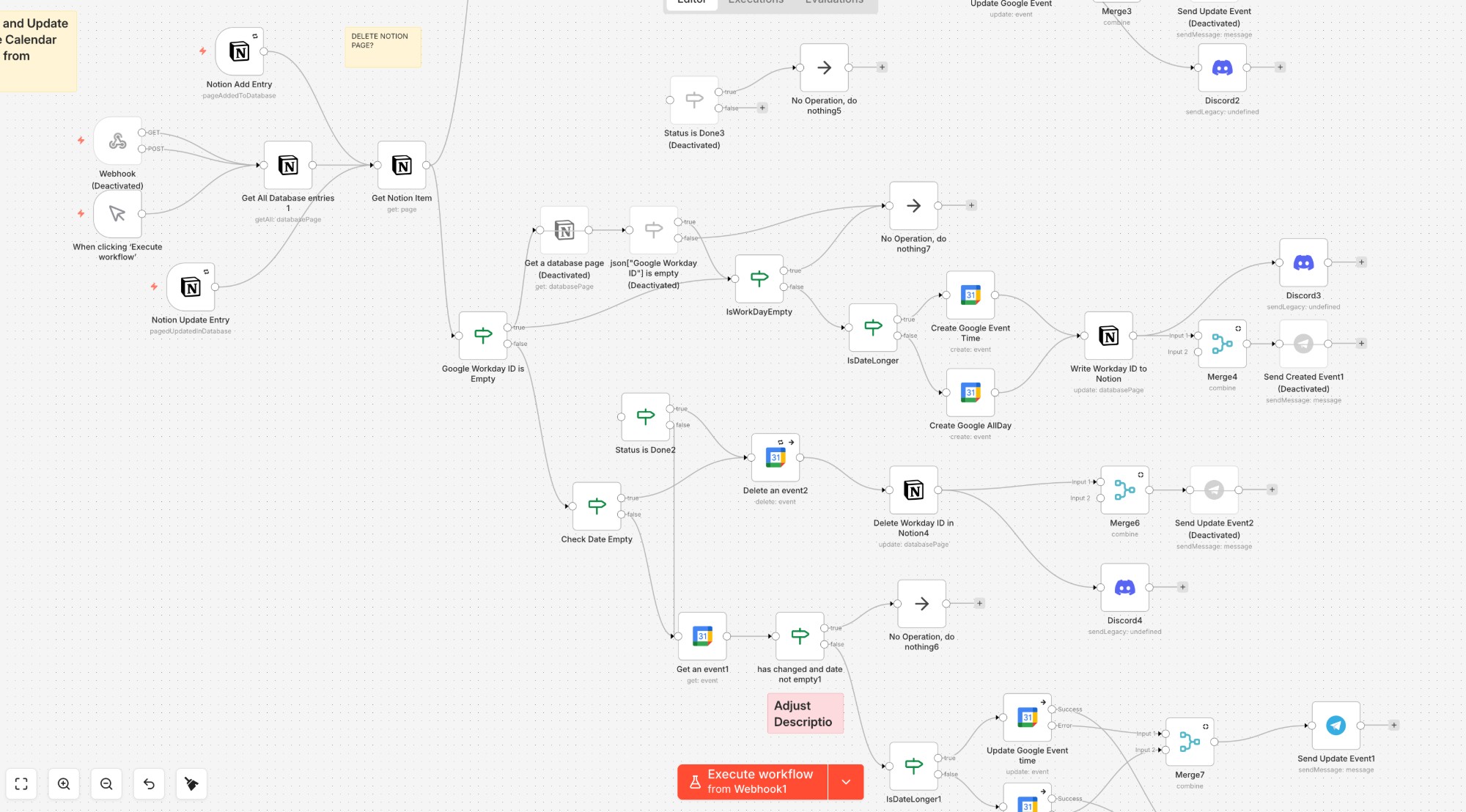Select the DELETE NOTION PAGE? sticky note
Screen dimensions: 1466x812
(383, 48)
